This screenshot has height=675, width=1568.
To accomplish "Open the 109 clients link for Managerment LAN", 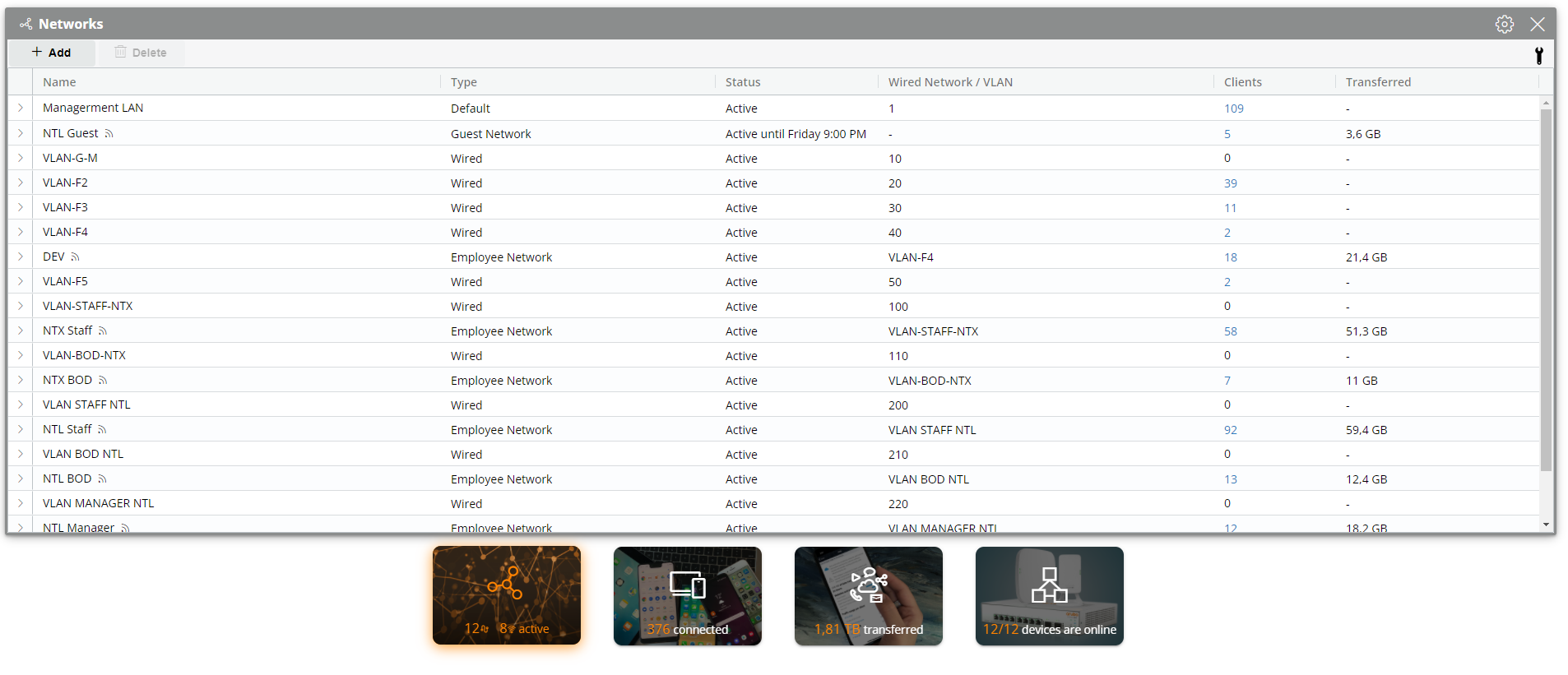I will (1234, 109).
